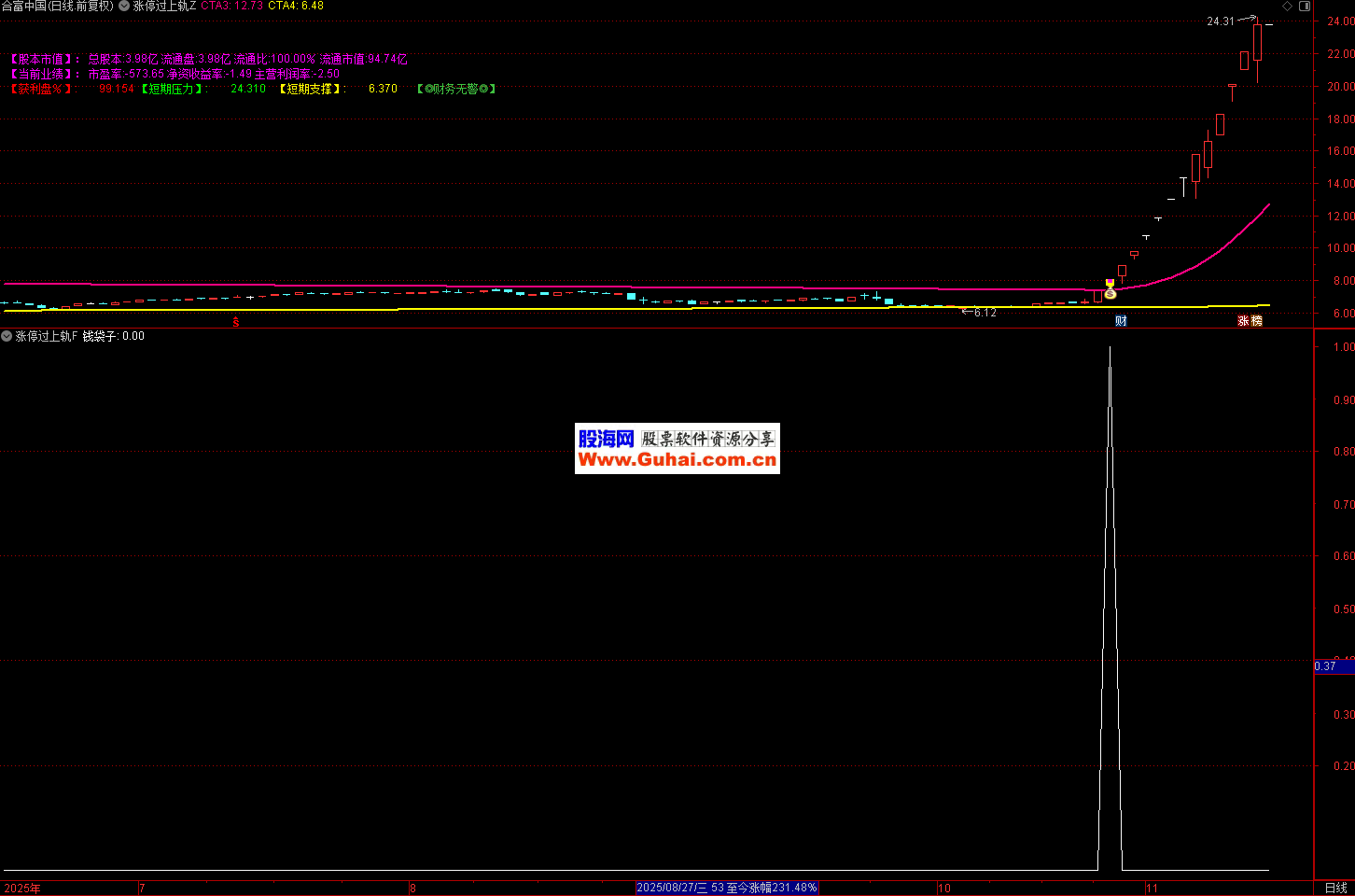The width and height of the screenshot is (1355, 896).
Task: Click the red 涨 marker badge
Action: click(1244, 321)
